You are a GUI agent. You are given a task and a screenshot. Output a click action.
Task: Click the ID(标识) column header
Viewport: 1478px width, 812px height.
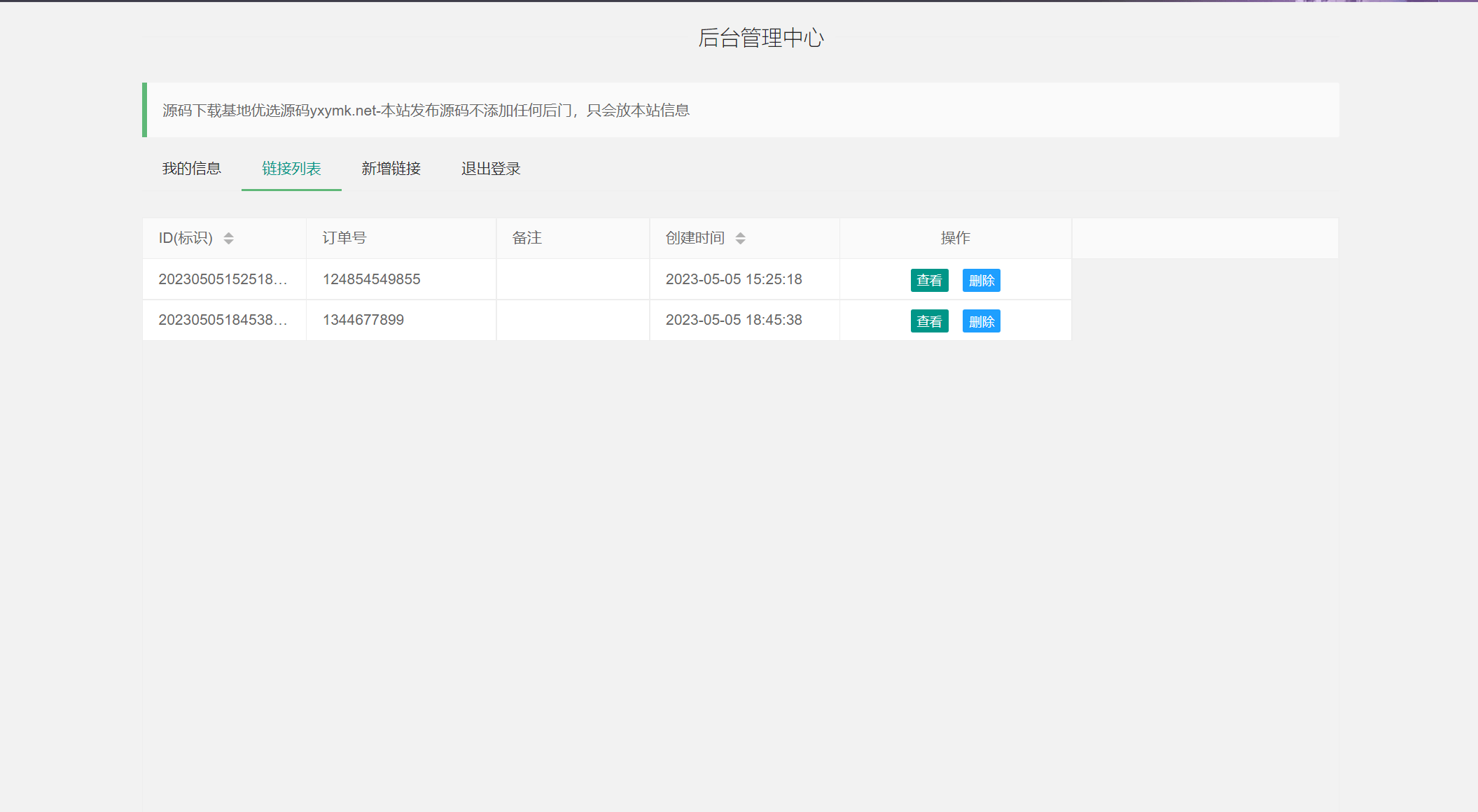pyautogui.click(x=186, y=238)
